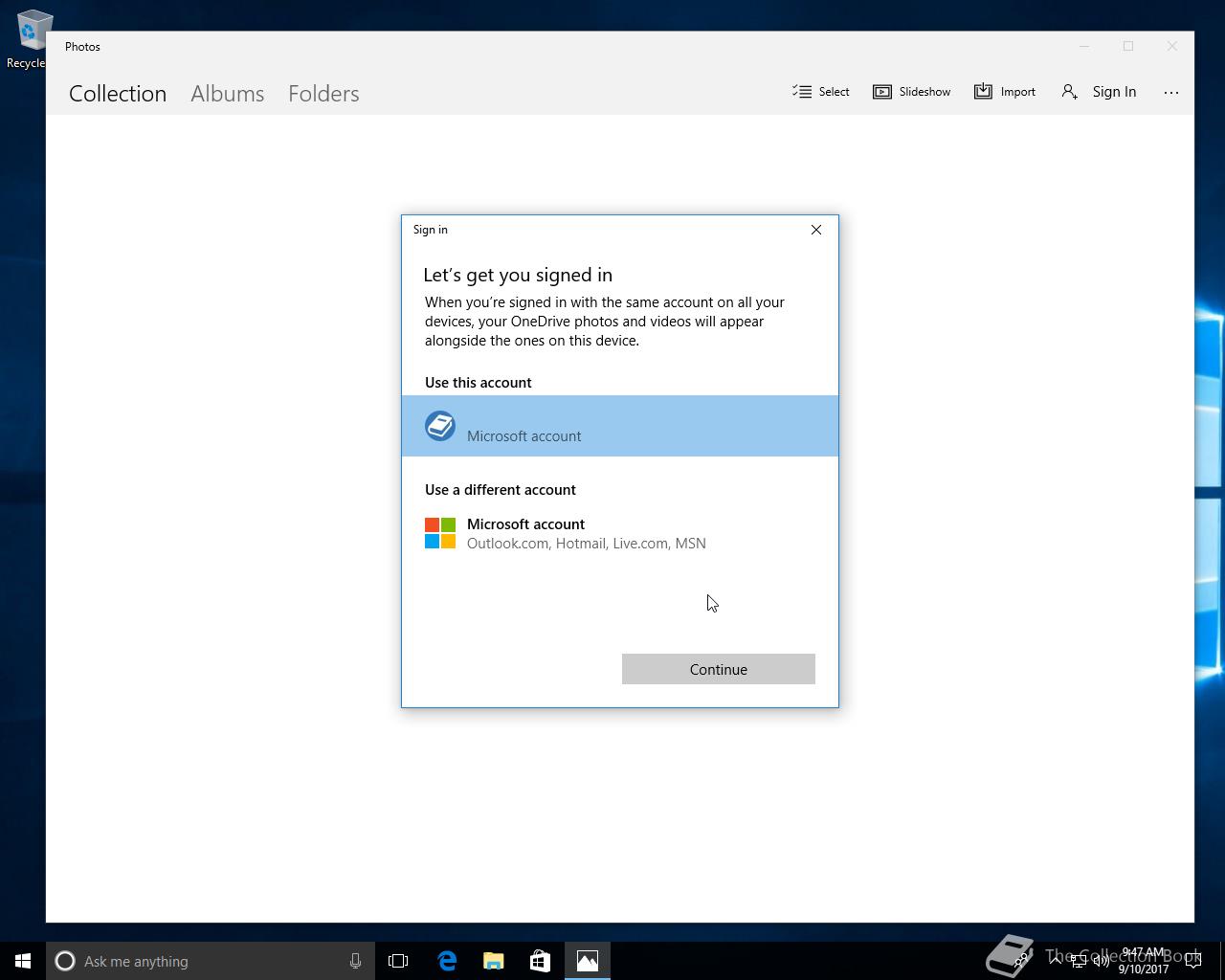Minimize the Photos window
The image size is (1225, 980).
[x=1084, y=46]
